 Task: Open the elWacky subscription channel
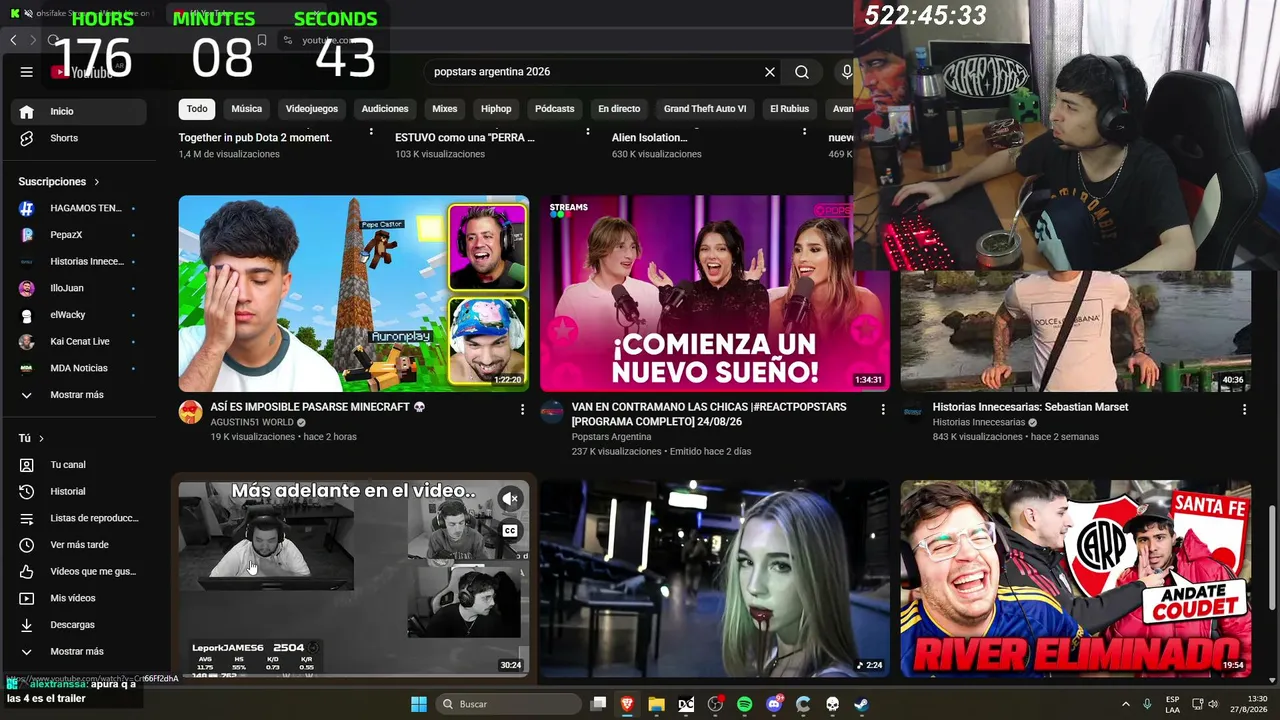click(78, 315)
